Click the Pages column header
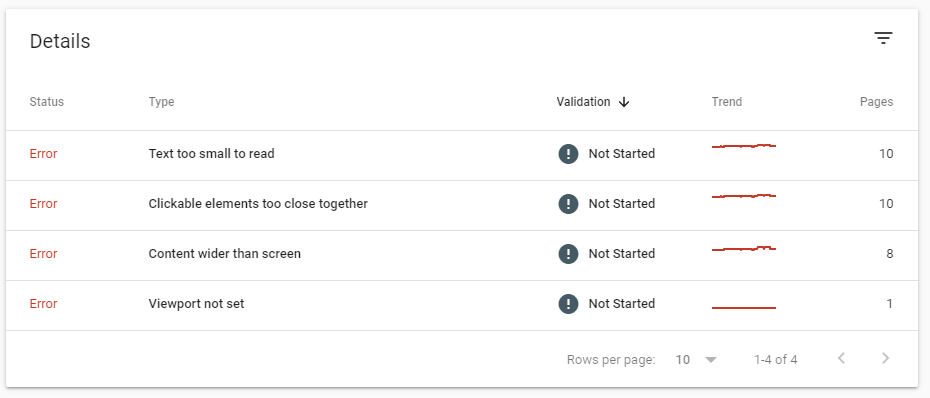The height and width of the screenshot is (398, 930). 877,102
